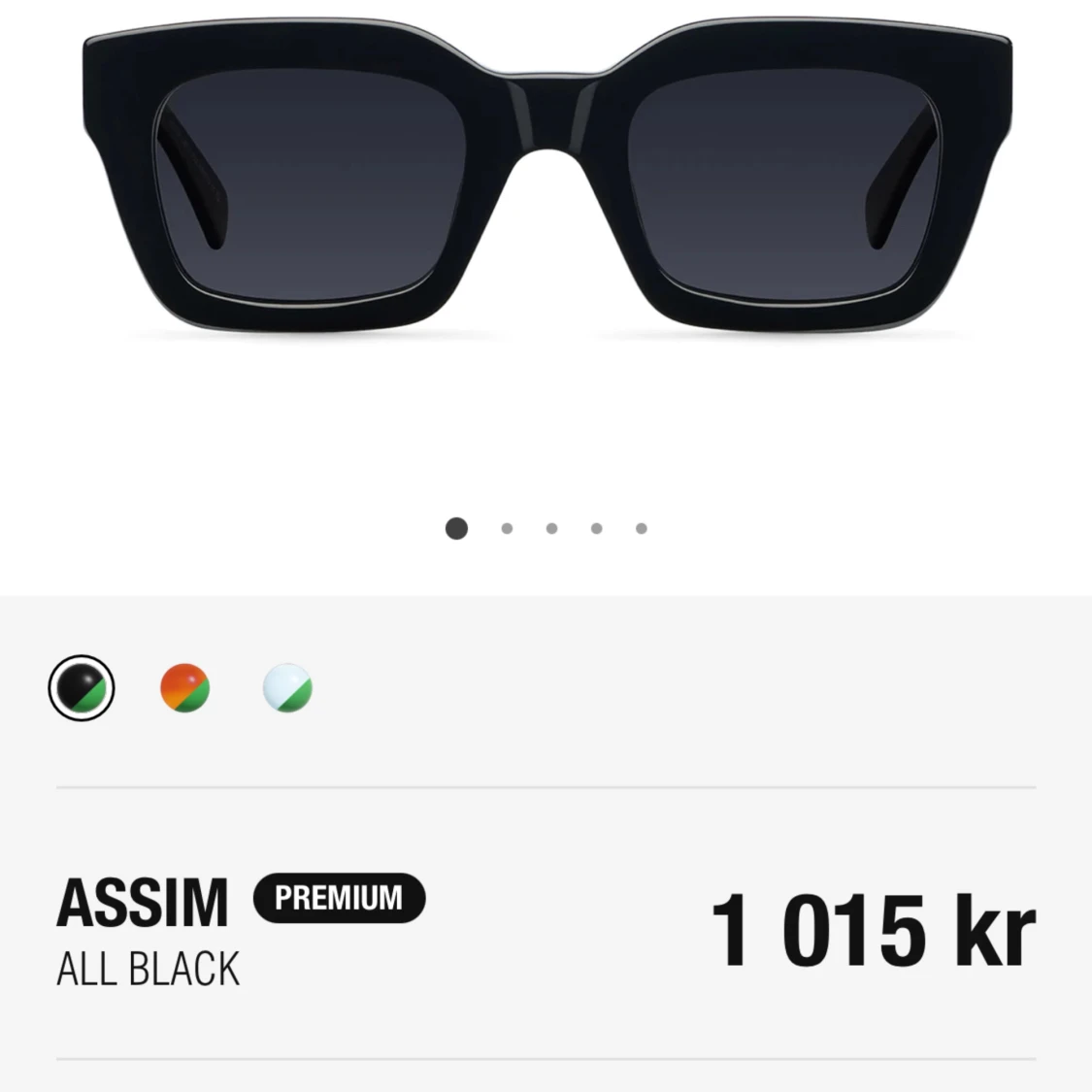Image resolution: width=1092 pixels, height=1092 pixels.
Task: Choose the orange and green color swatch
Action: (184, 688)
